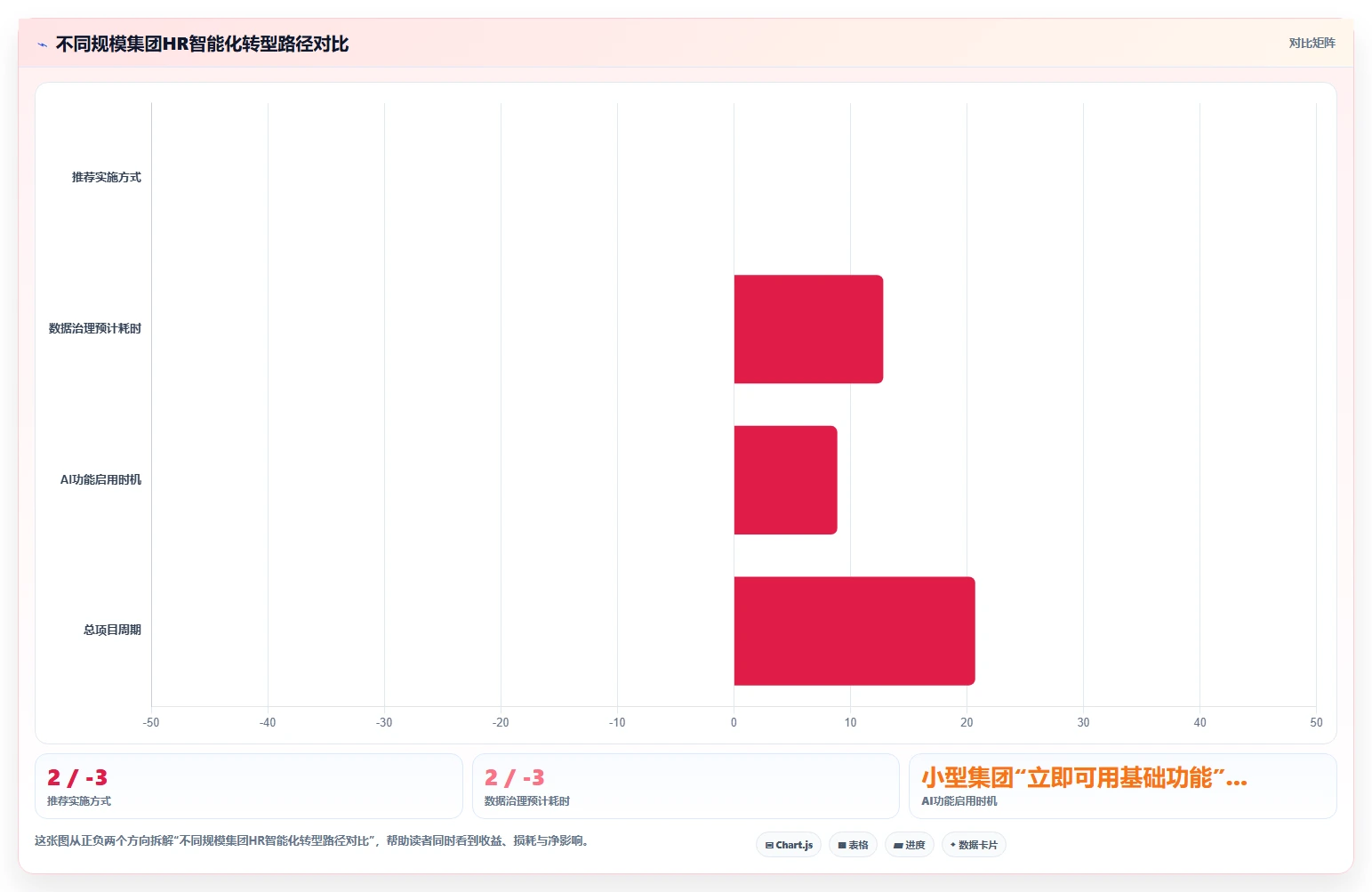Screen dimensions: 1372x892
Task: Click the 表格 tag chip
Action: click(853, 845)
